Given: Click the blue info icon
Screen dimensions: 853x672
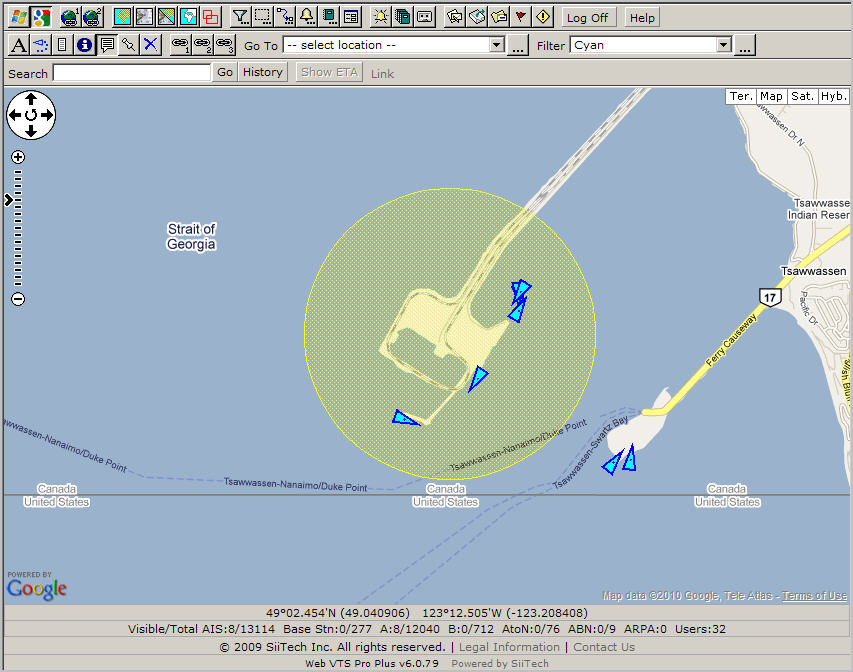Looking at the screenshot, I should click(x=84, y=45).
